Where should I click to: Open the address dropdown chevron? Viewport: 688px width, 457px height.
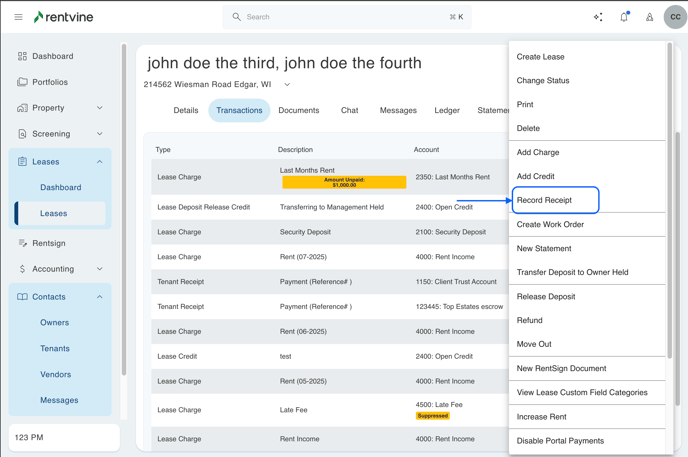[x=287, y=85]
